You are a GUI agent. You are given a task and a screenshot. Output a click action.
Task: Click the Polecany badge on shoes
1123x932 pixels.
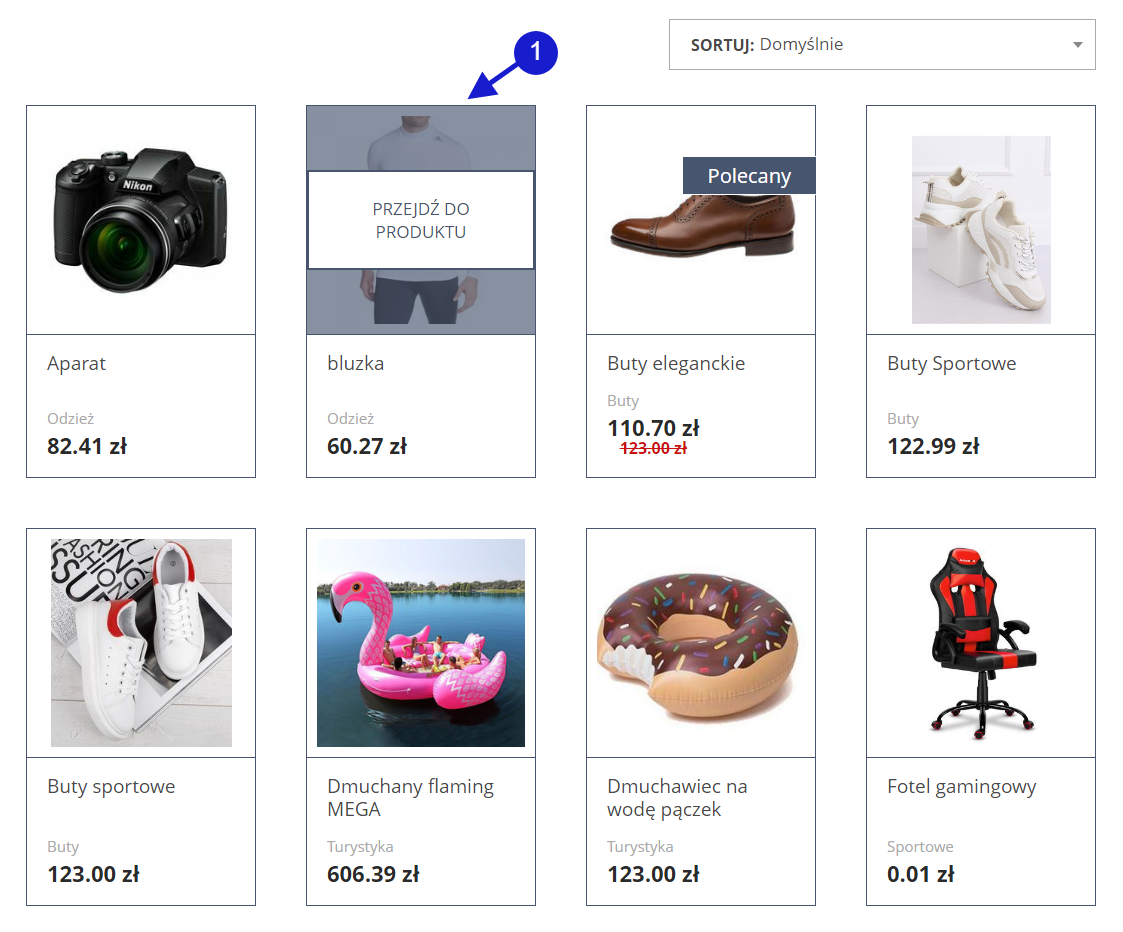749,176
